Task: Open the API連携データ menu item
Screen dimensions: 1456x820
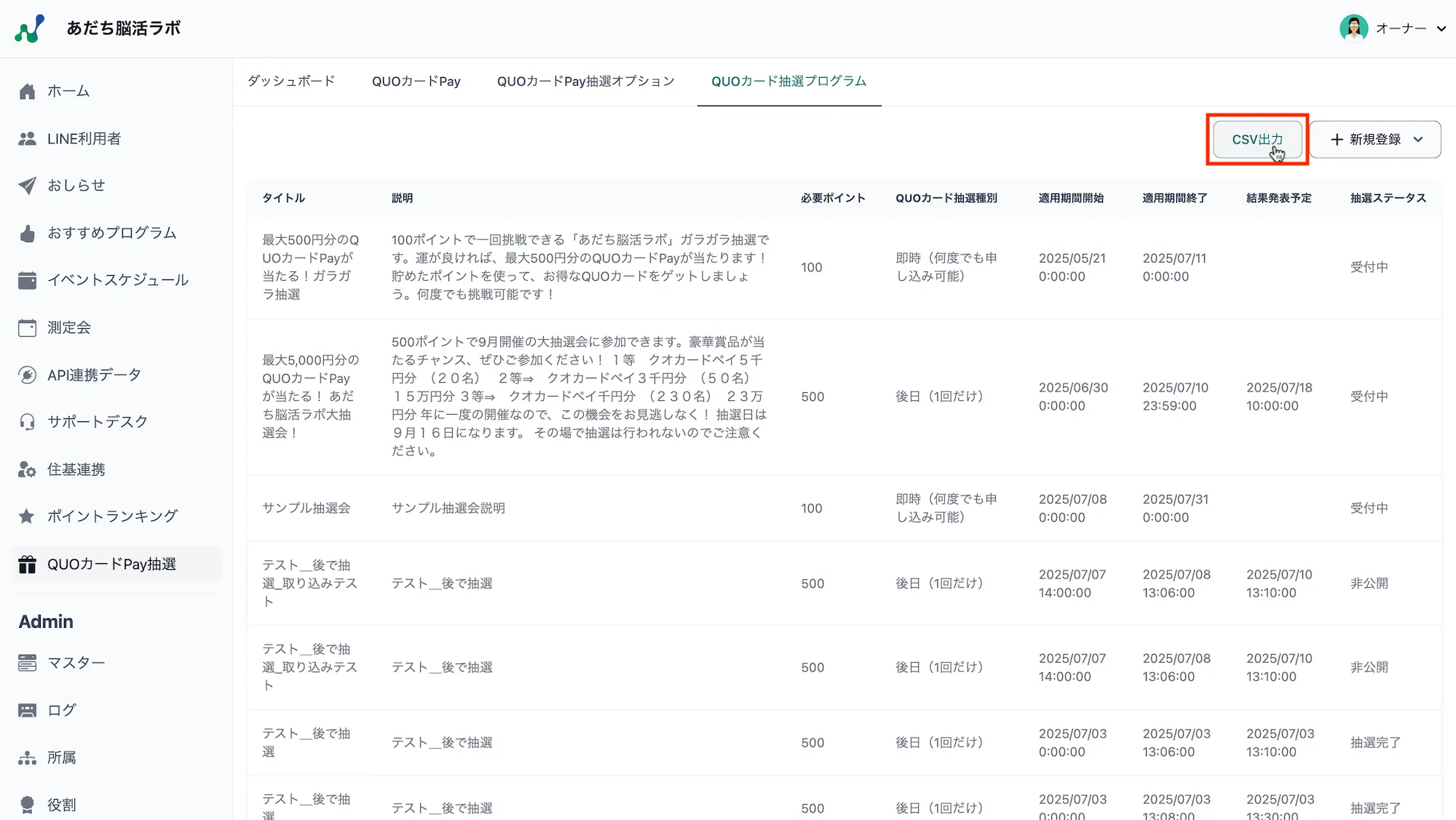Action: [x=94, y=375]
